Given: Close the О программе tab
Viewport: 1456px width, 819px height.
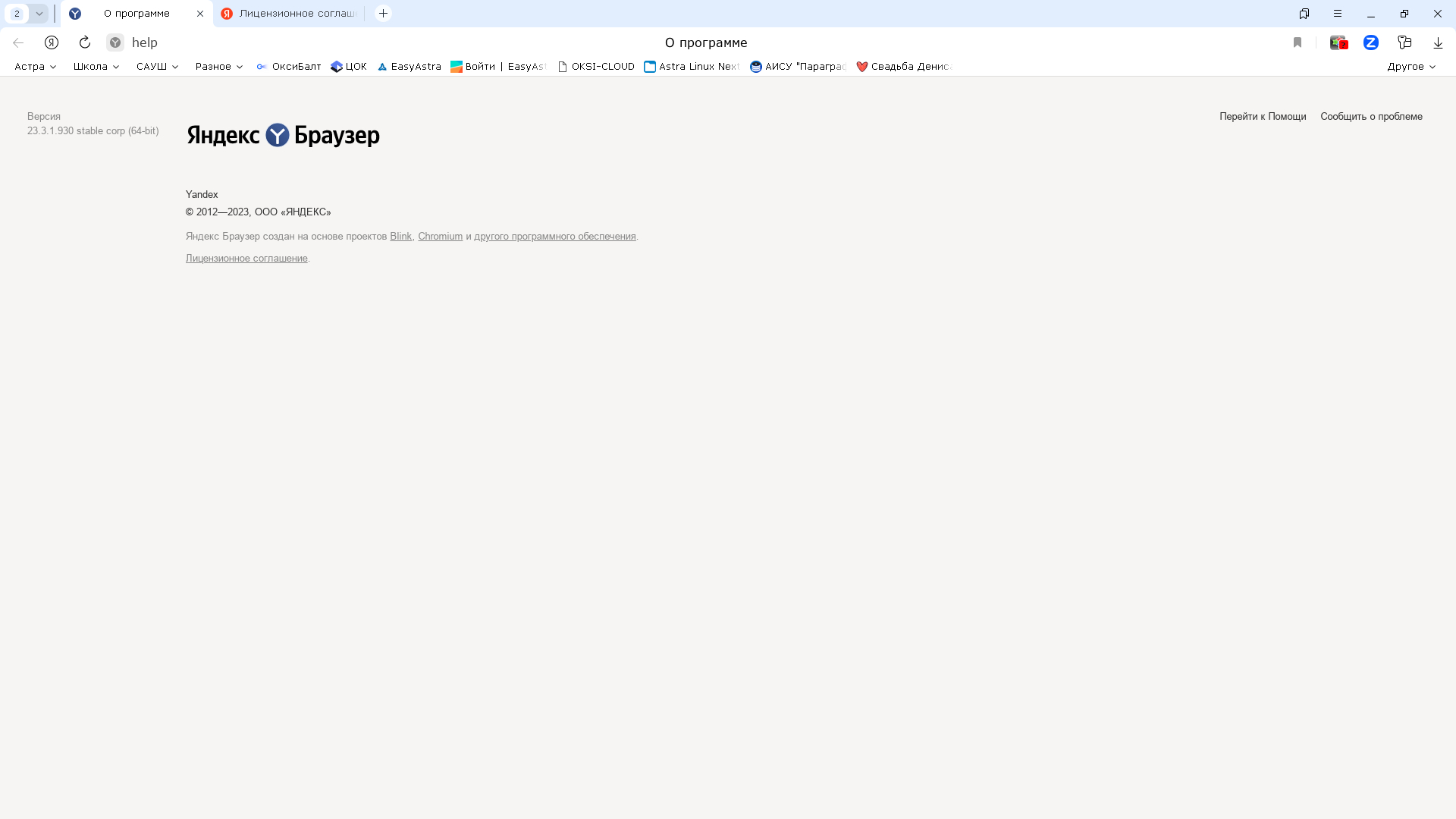Looking at the screenshot, I should 200,14.
